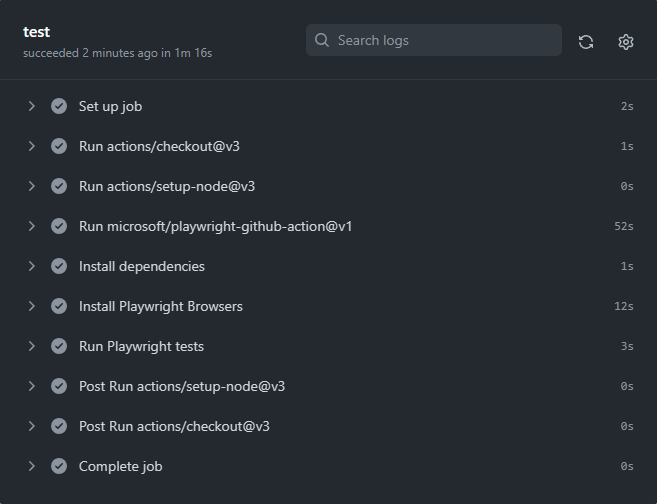This screenshot has height=504, width=657.
Task: Click the checkmark icon for Run Playwright tests
Action: click(x=59, y=346)
